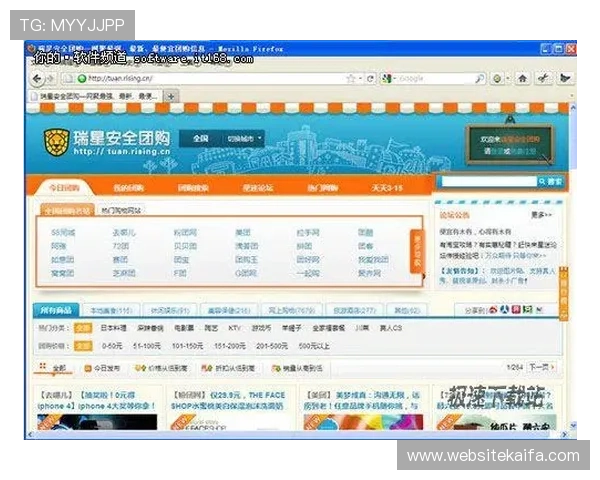Screen dimensions: 600x480
Task: Click the 一起呀 site link
Action: point(308,273)
